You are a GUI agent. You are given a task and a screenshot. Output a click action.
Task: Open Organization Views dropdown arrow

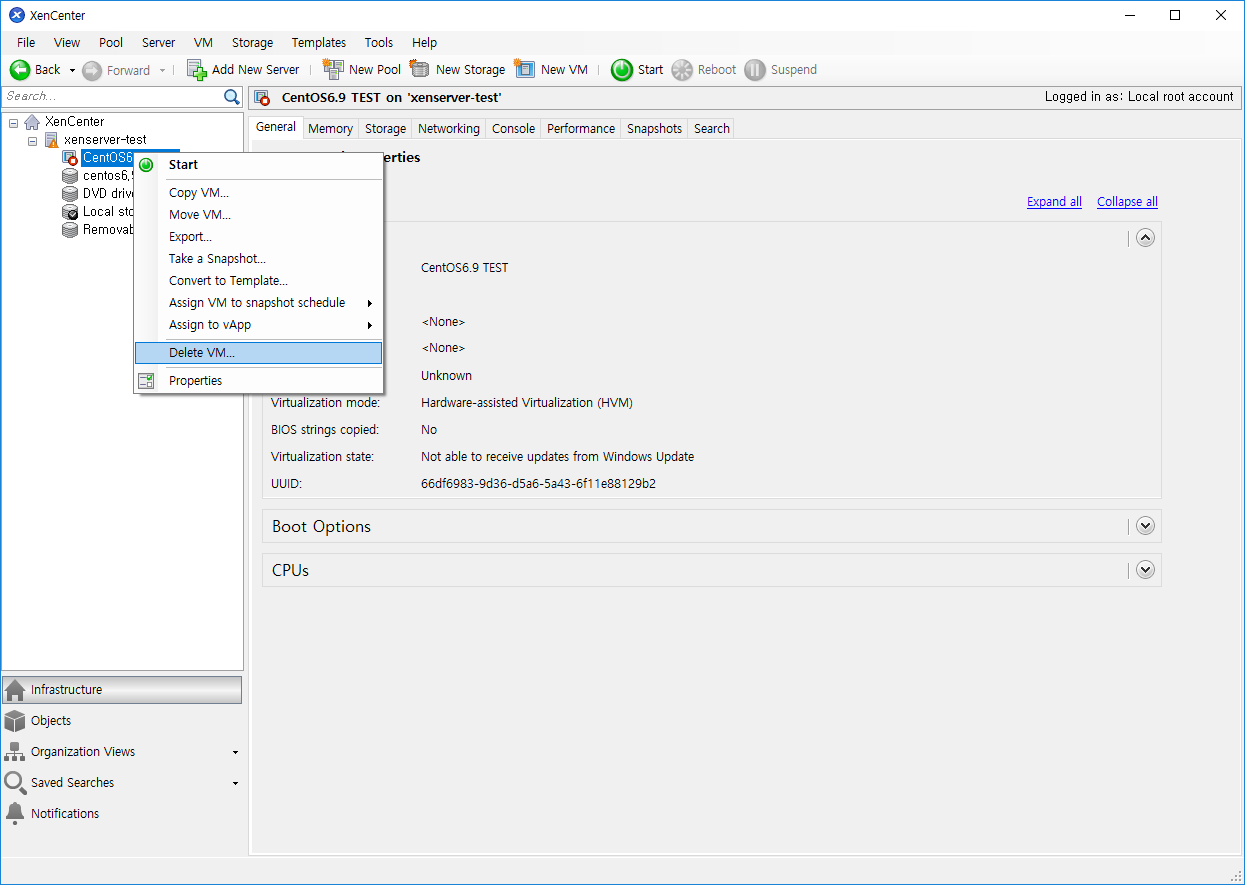tap(235, 753)
